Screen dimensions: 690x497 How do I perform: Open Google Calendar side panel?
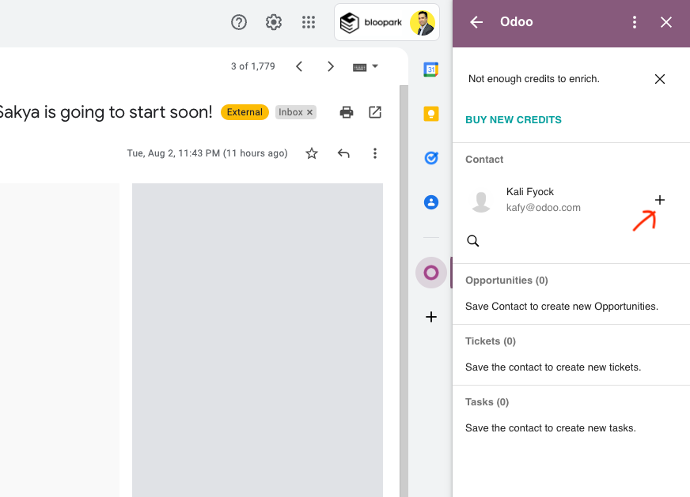tap(431, 70)
